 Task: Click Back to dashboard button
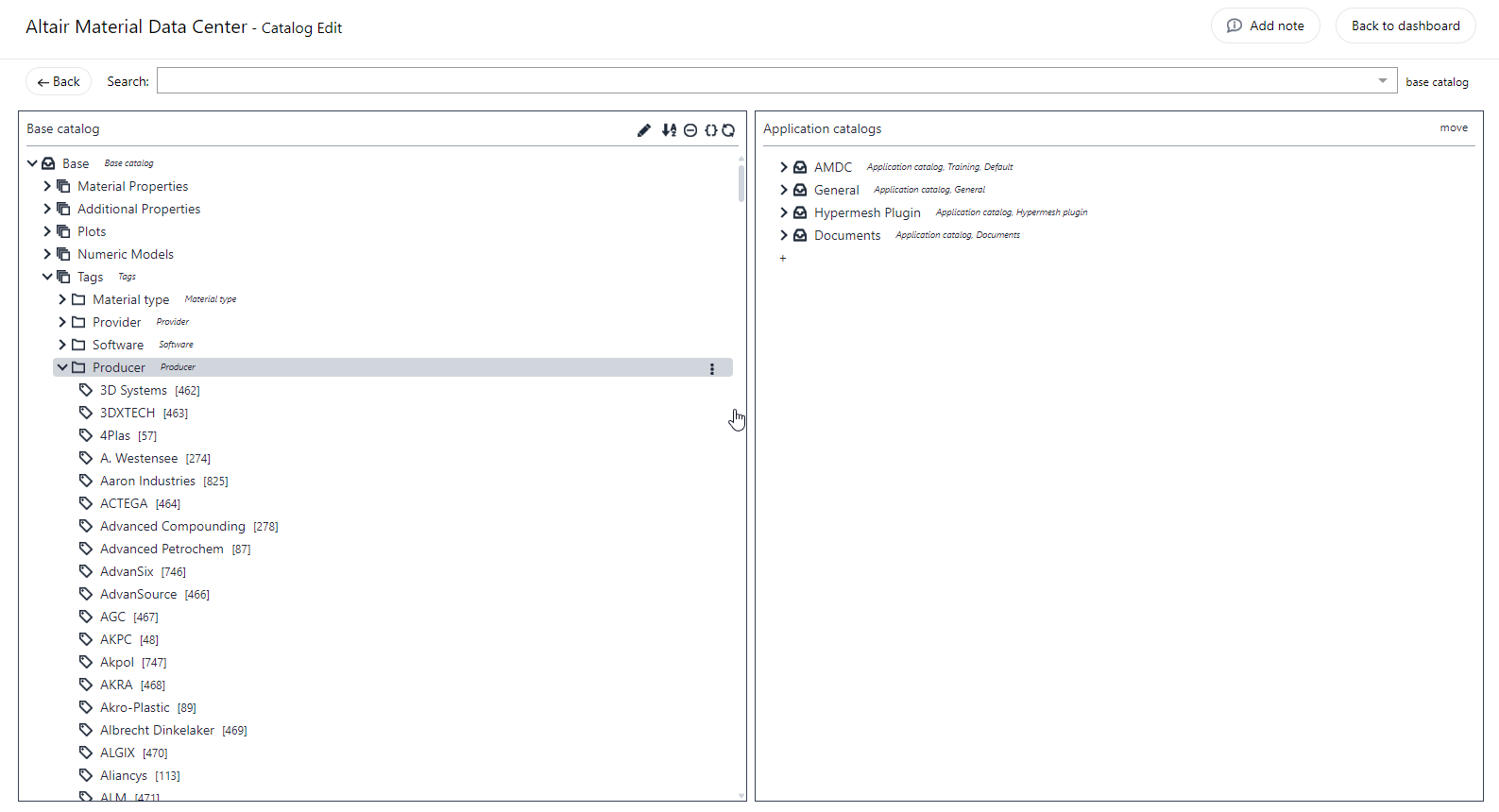[1405, 25]
